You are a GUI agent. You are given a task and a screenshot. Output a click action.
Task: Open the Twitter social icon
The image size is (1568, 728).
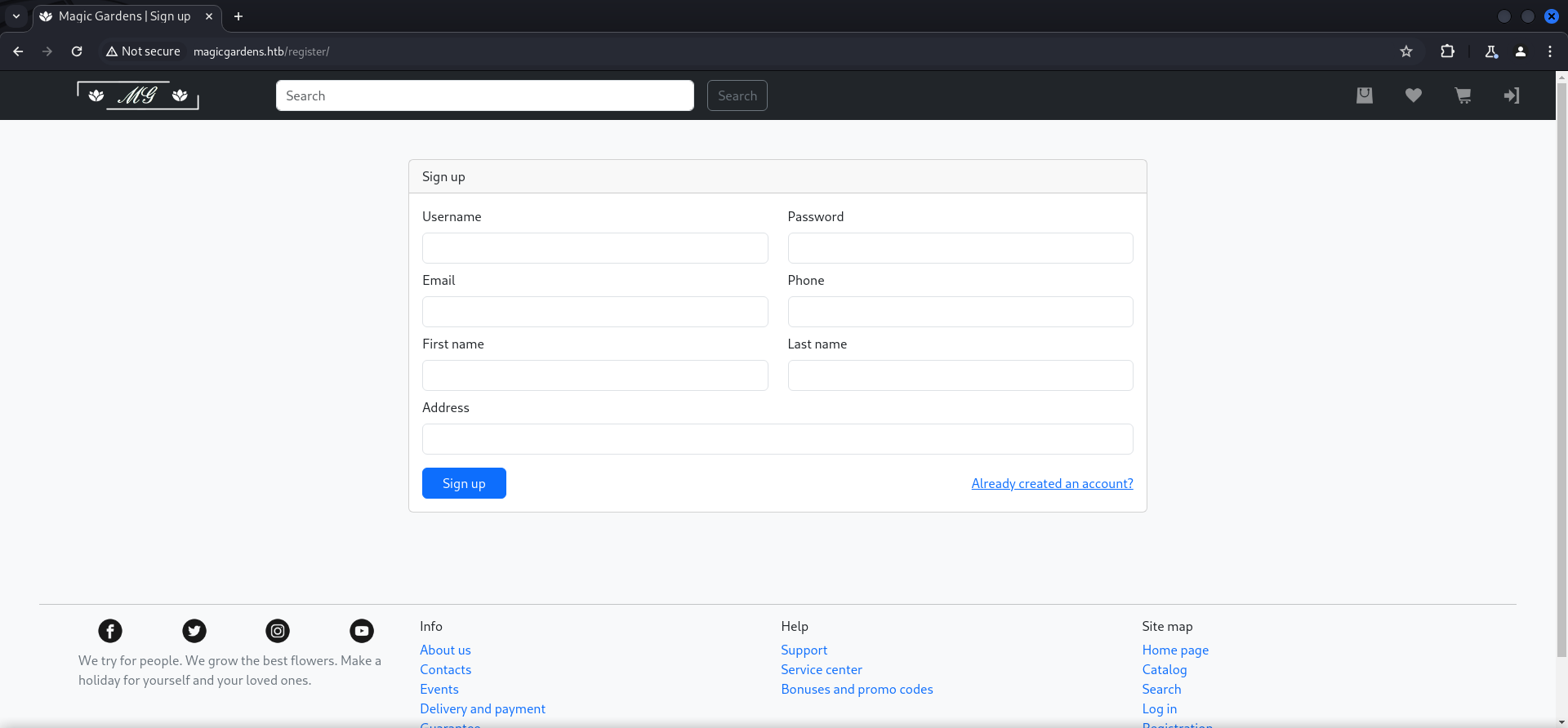click(194, 631)
